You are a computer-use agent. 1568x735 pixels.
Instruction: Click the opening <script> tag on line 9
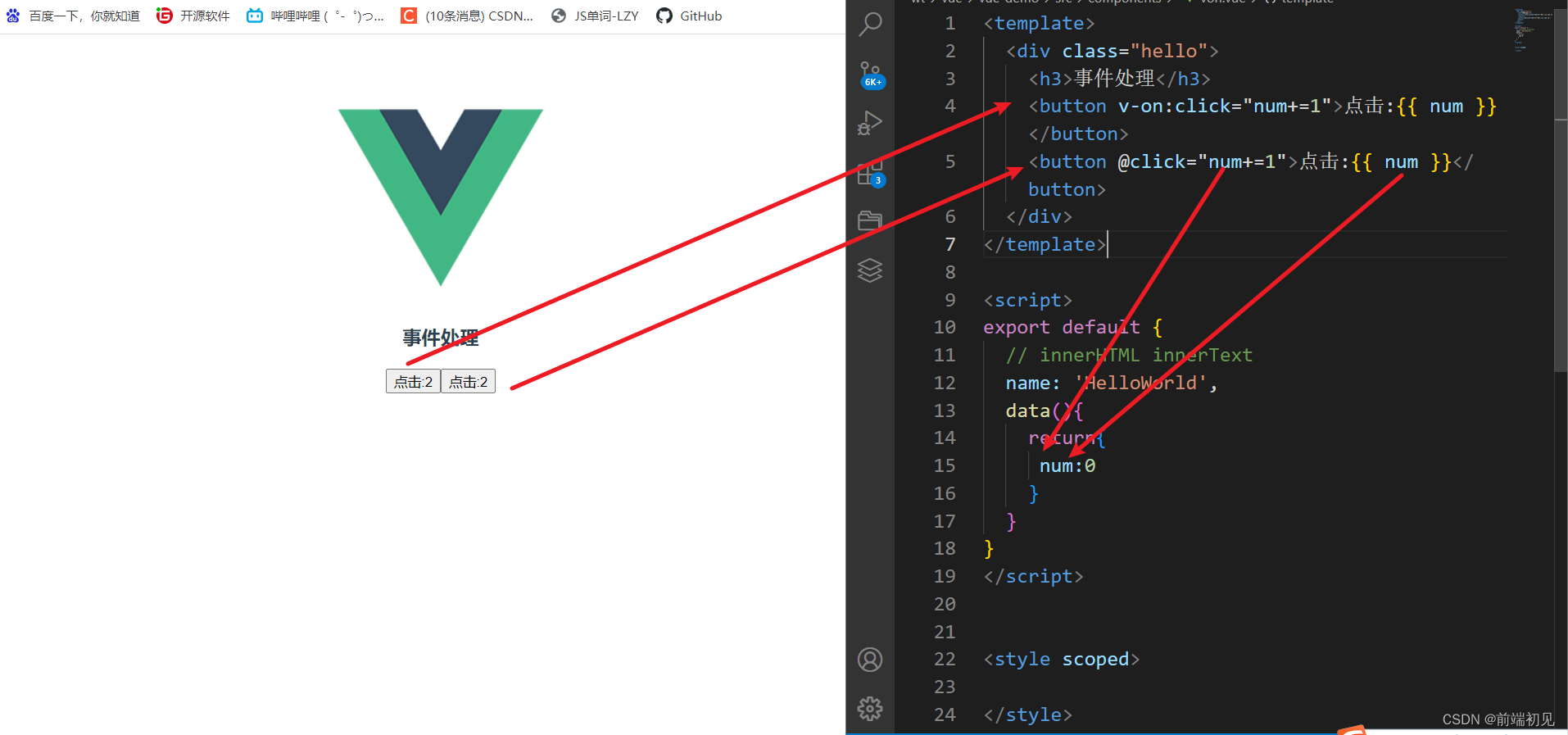coord(1027,301)
